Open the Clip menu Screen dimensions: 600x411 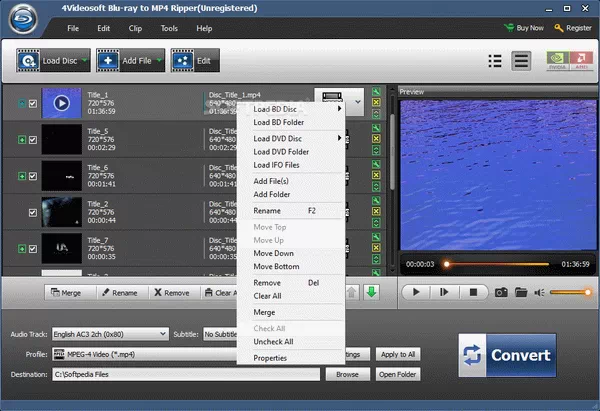(135, 28)
